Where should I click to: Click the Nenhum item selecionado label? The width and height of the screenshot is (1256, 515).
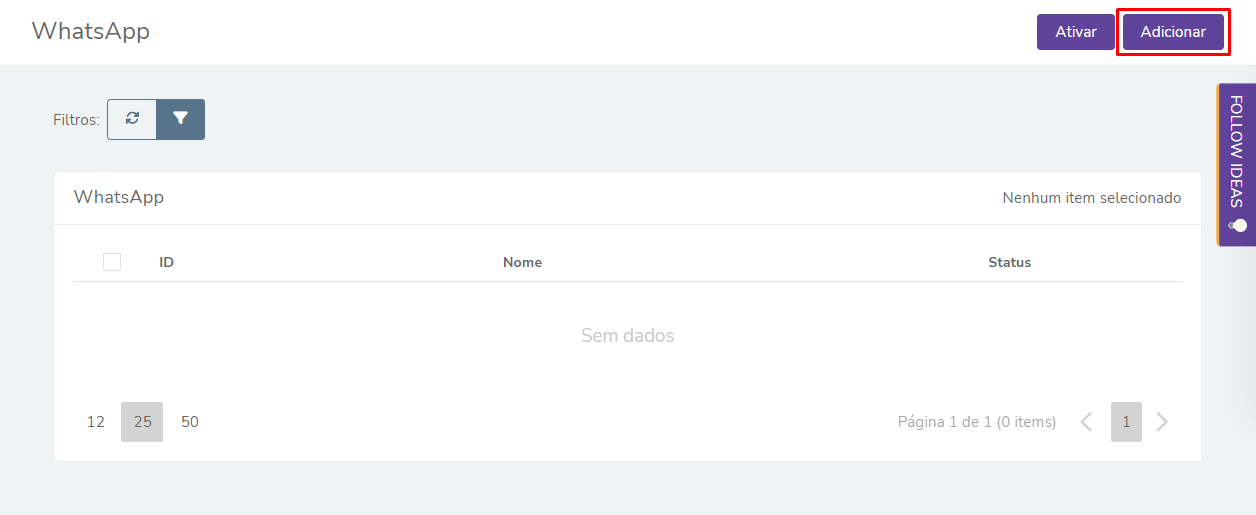click(x=1092, y=198)
